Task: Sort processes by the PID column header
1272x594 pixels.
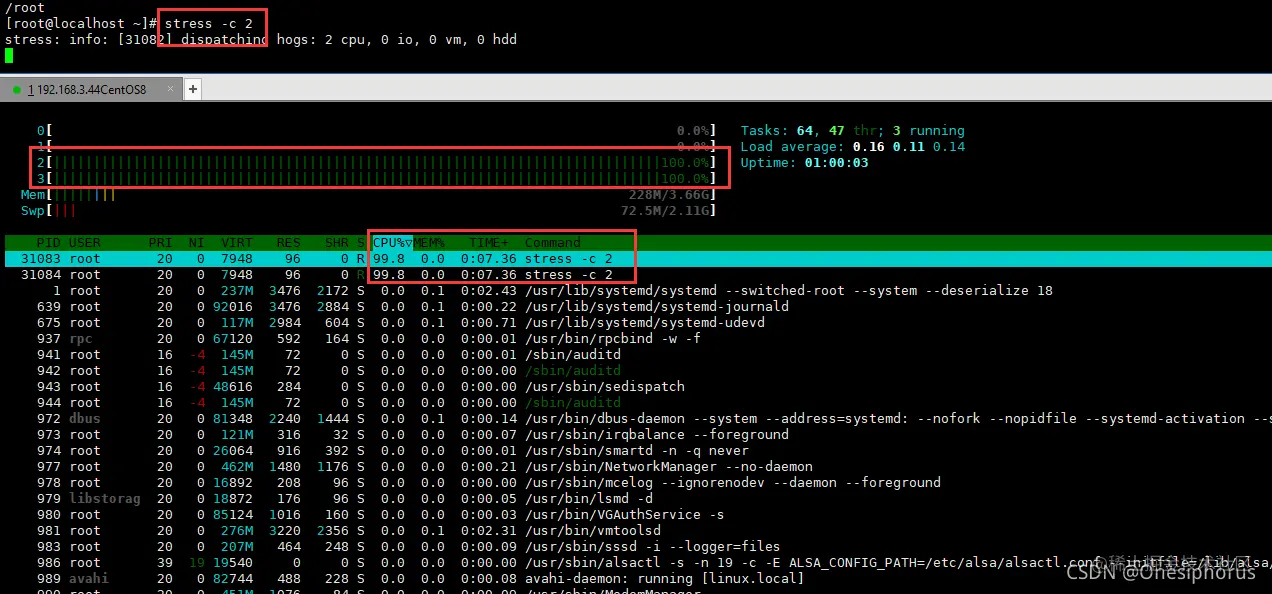Action: 48,242
